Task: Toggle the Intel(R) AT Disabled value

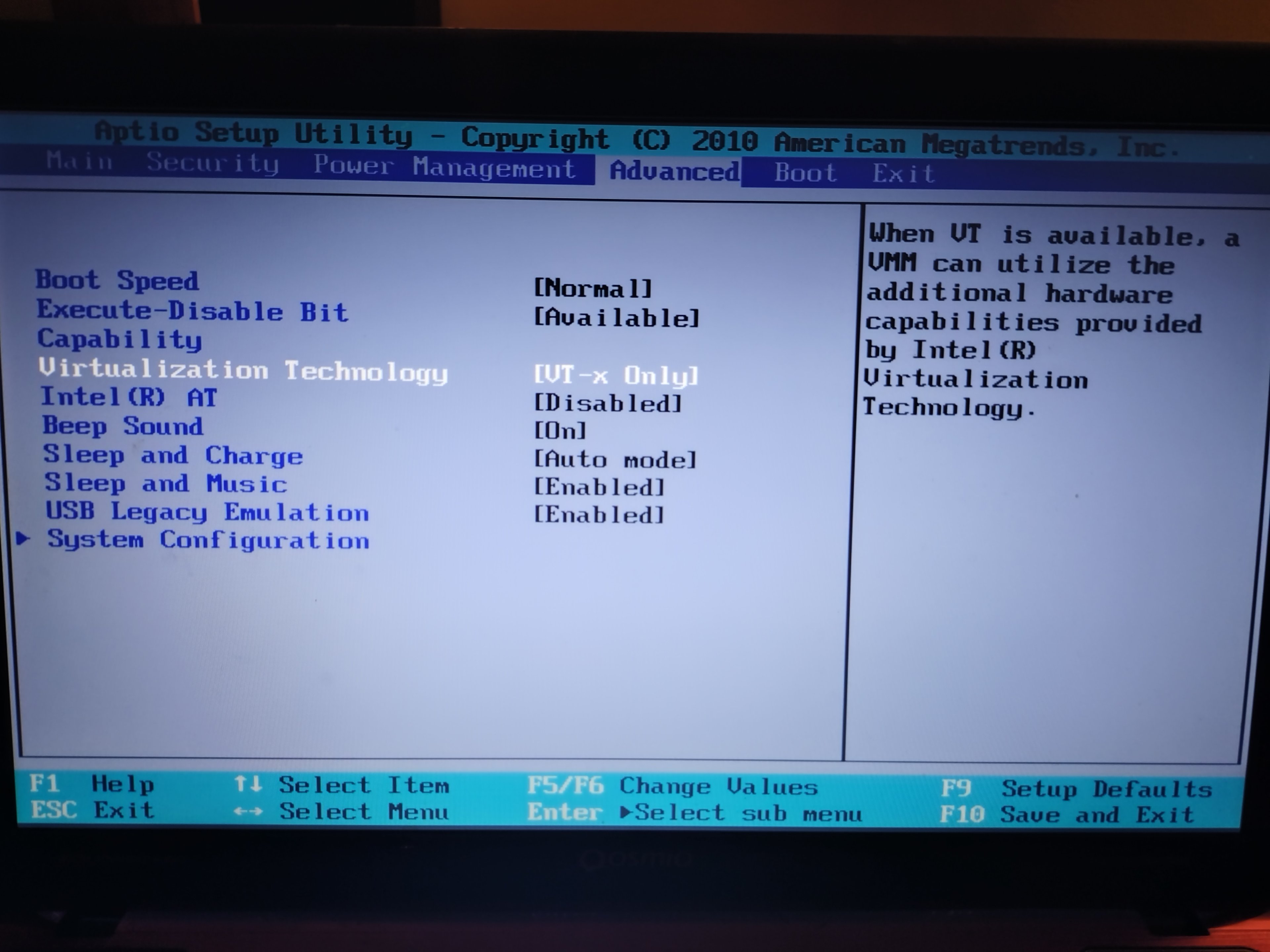Action: click(x=608, y=403)
